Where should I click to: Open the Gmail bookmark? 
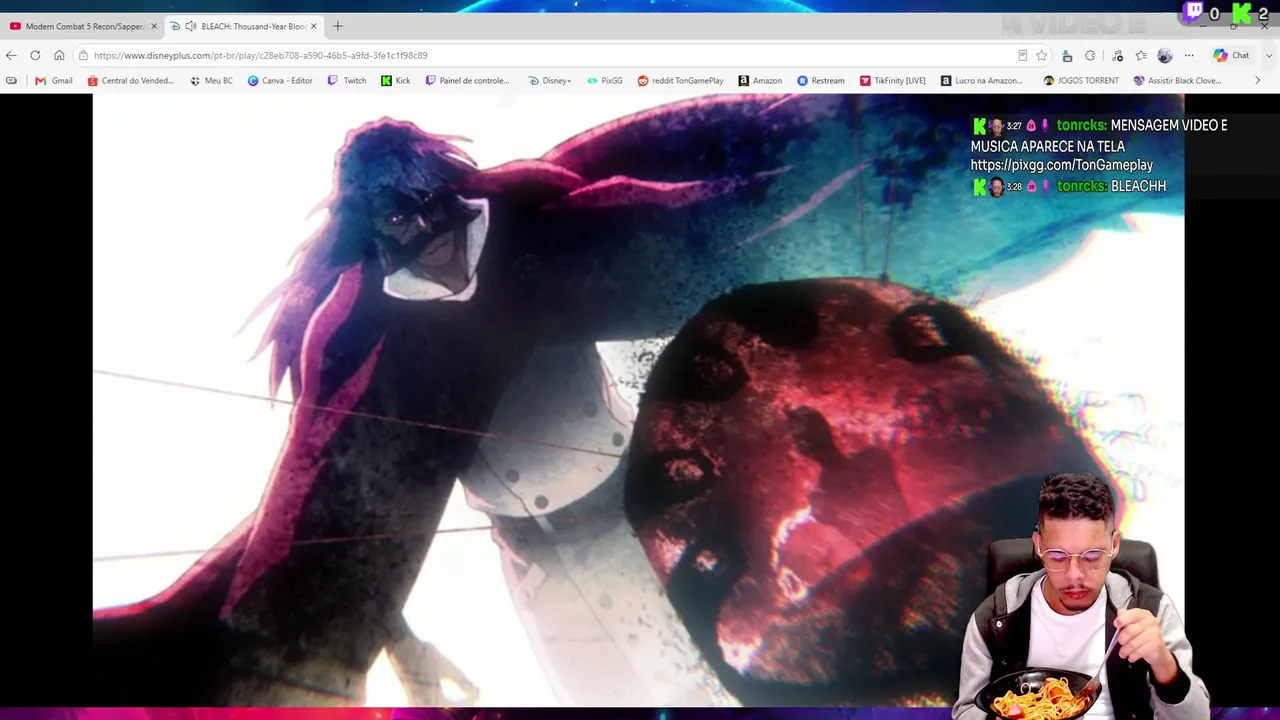[54, 80]
